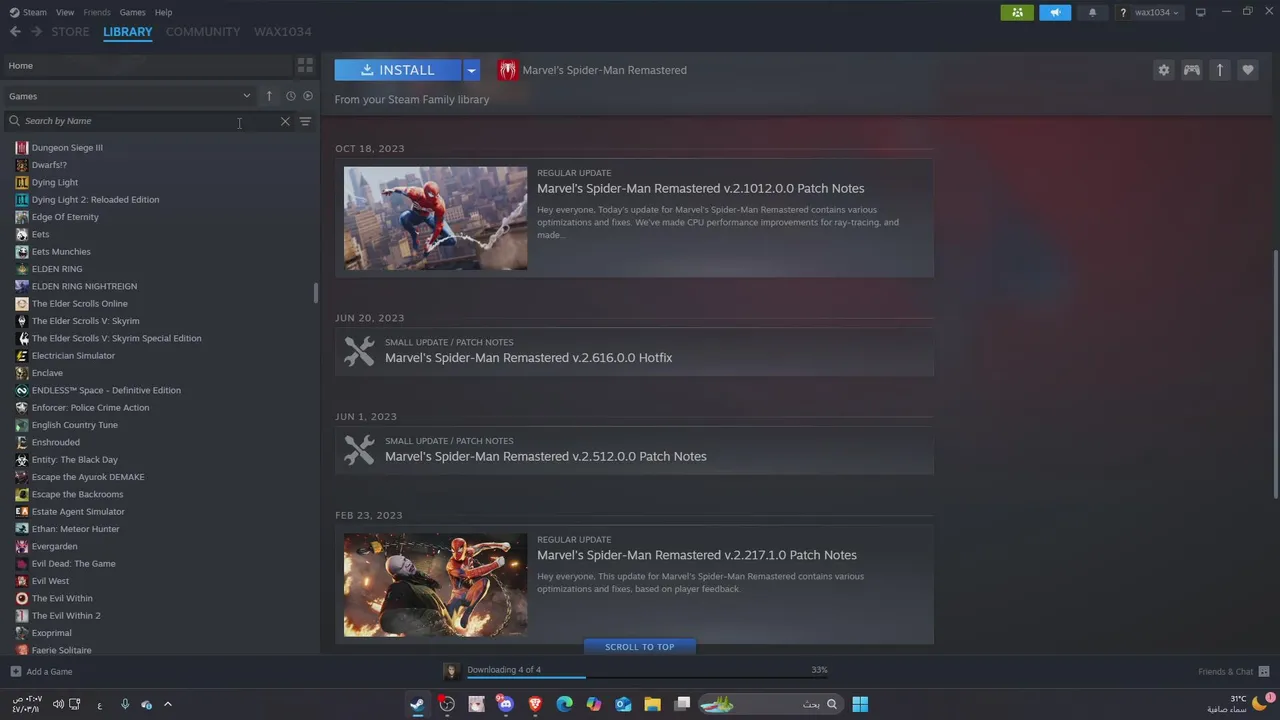Screen dimensions: 1280x720
Task: Open the WAX1034 profile tab
Action: click(282, 32)
